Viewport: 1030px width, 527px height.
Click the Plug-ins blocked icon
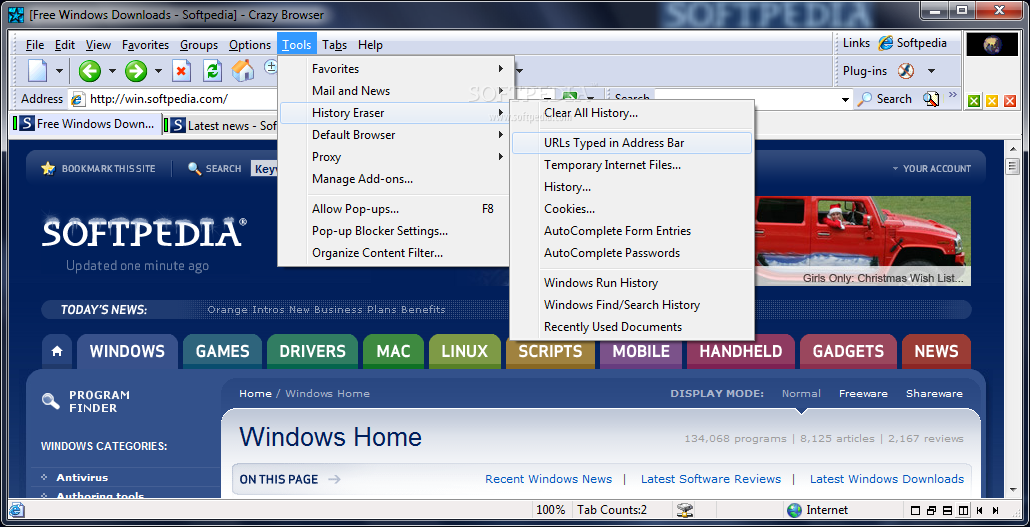905,70
